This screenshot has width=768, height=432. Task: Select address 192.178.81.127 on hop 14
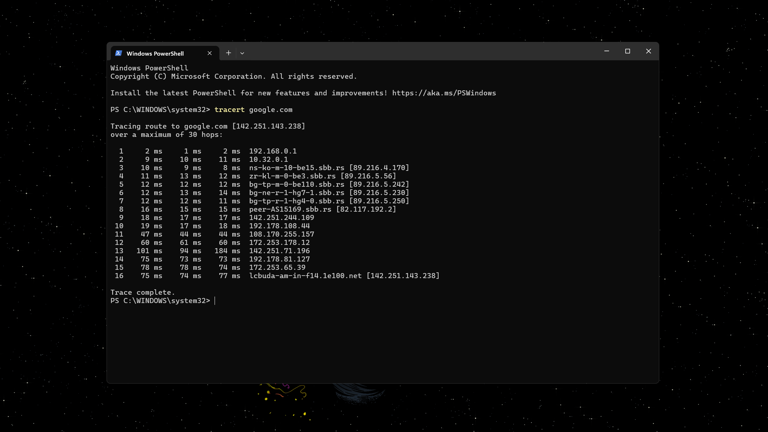279,260
